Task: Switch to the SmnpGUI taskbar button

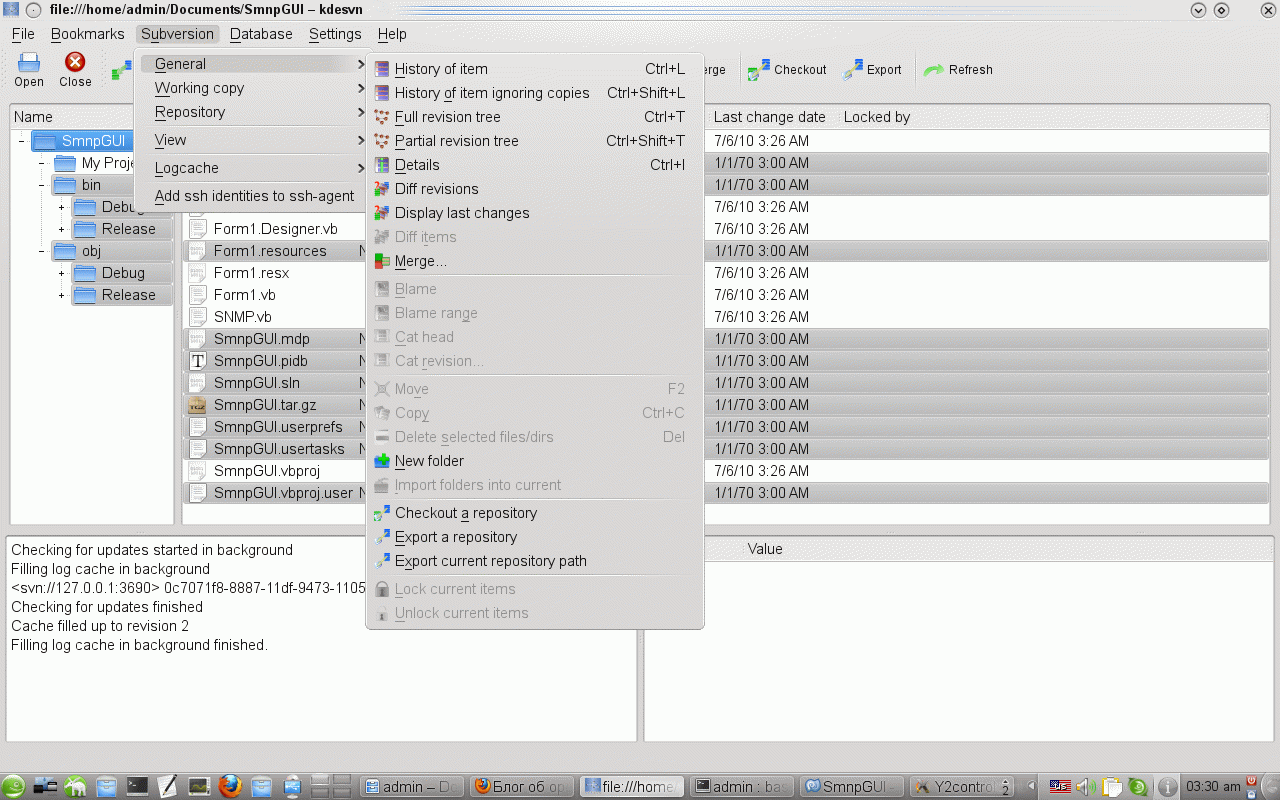Action: tap(853, 787)
